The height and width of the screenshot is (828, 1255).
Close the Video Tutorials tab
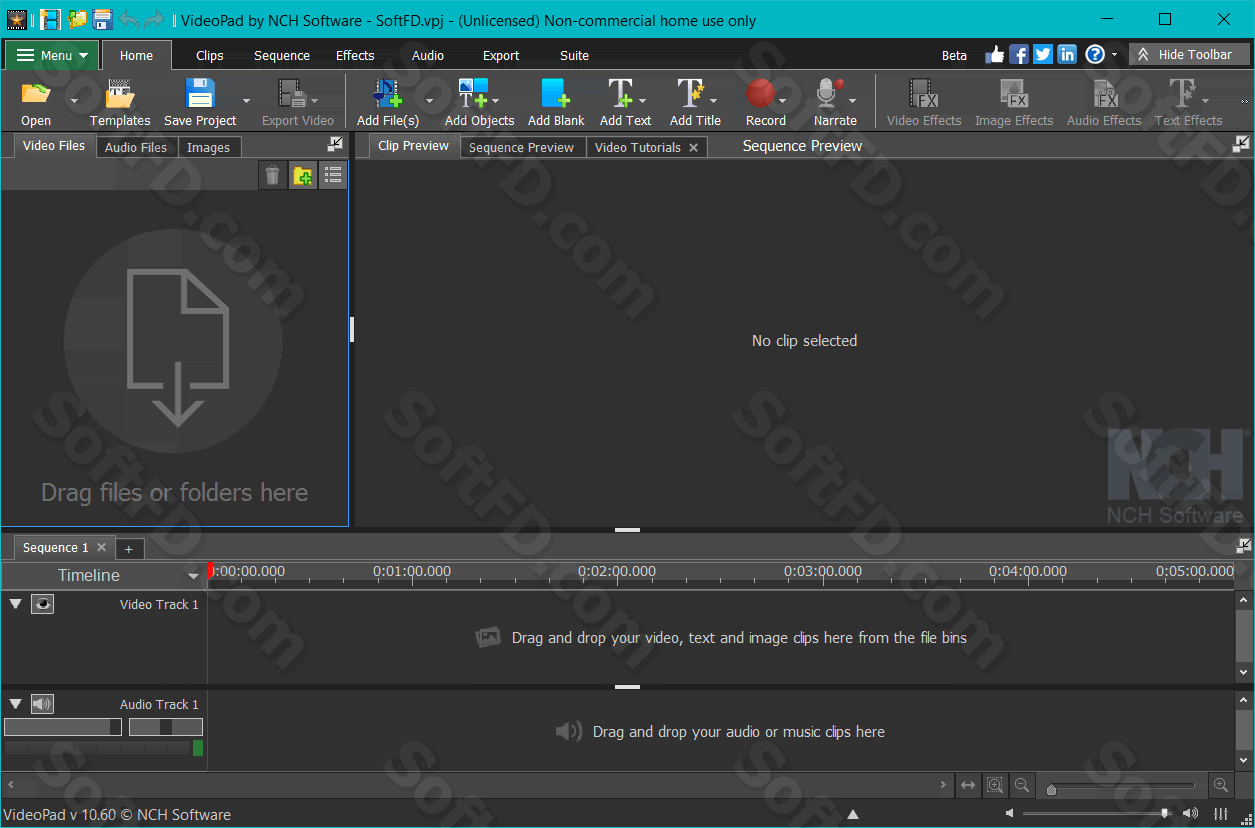[x=694, y=147]
